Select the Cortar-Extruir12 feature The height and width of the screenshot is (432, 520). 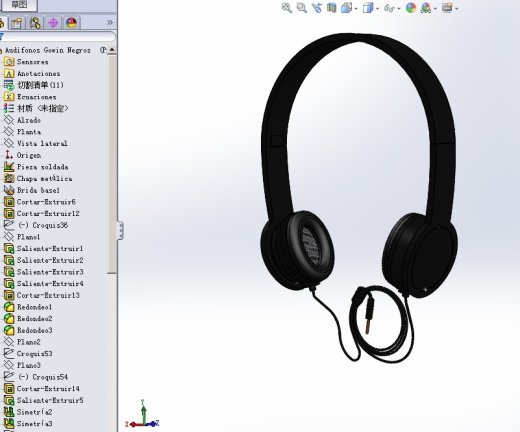click(48, 214)
